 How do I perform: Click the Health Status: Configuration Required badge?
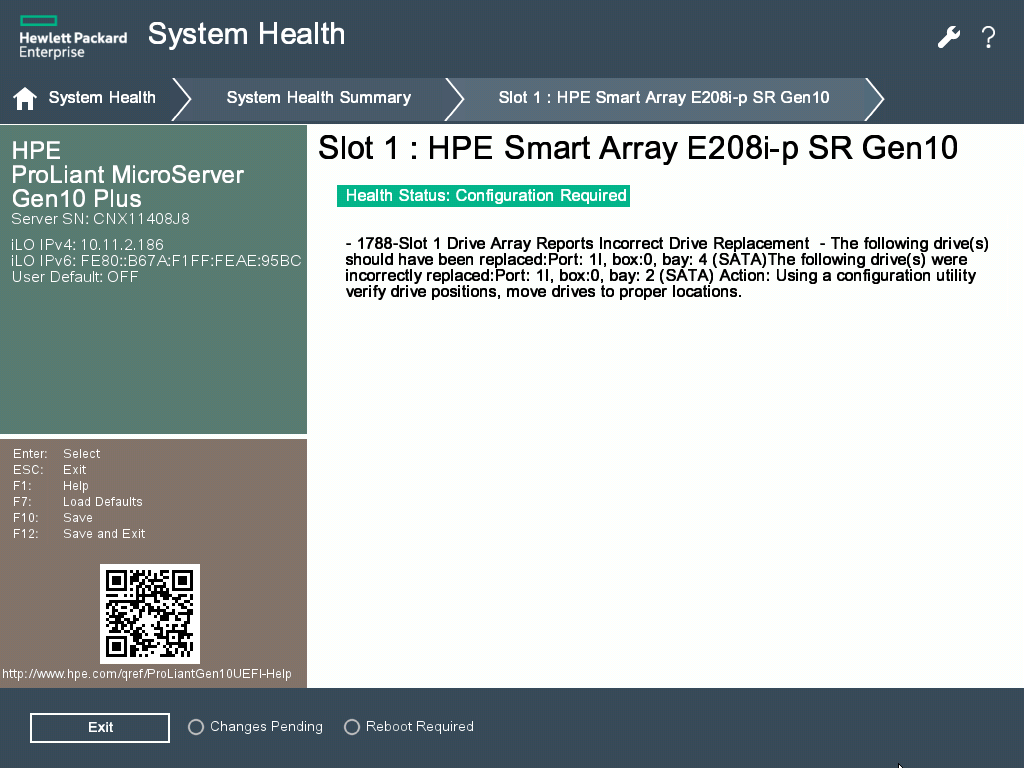pyautogui.click(x=483, y=196)
